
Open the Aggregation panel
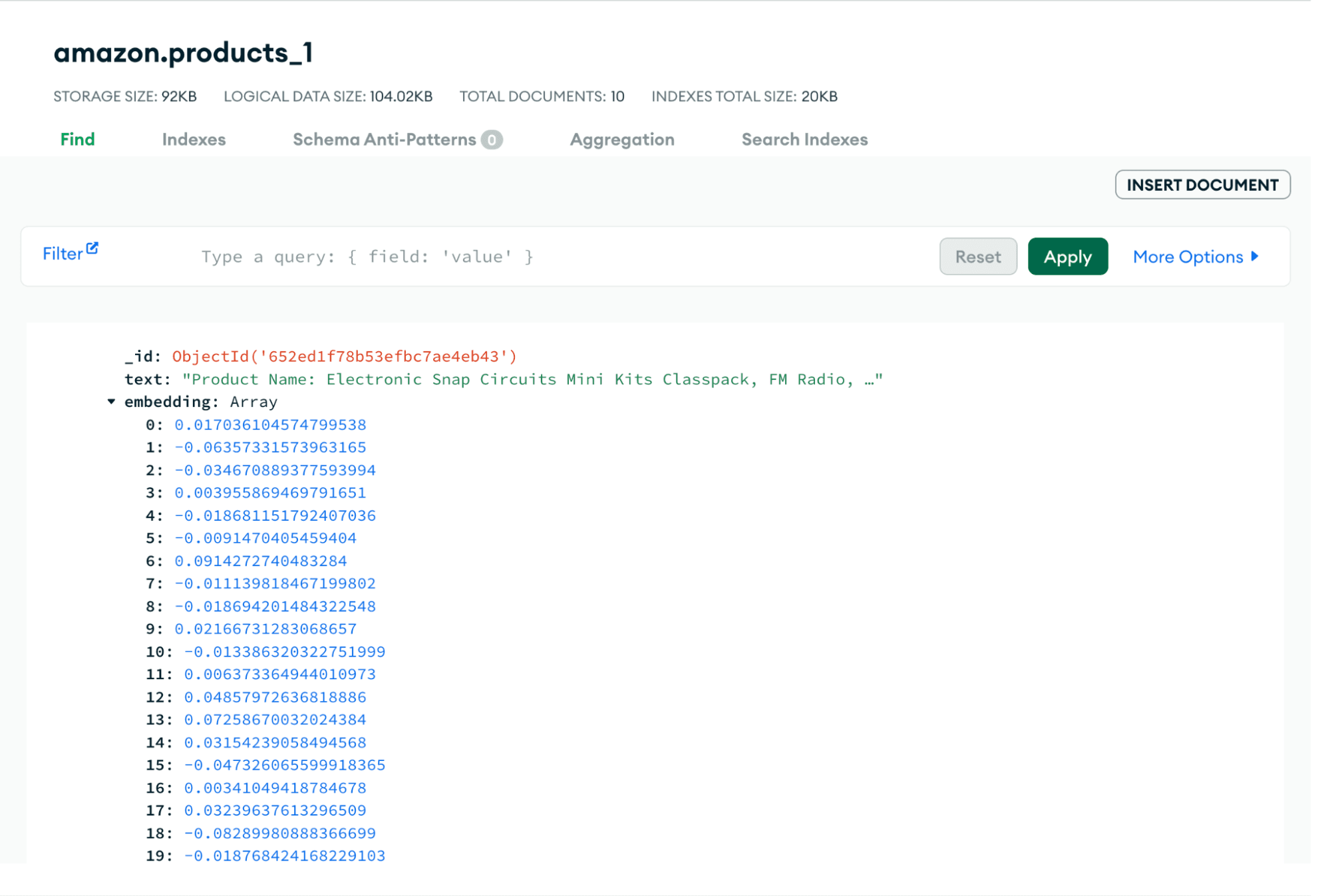tap(621, 139)
